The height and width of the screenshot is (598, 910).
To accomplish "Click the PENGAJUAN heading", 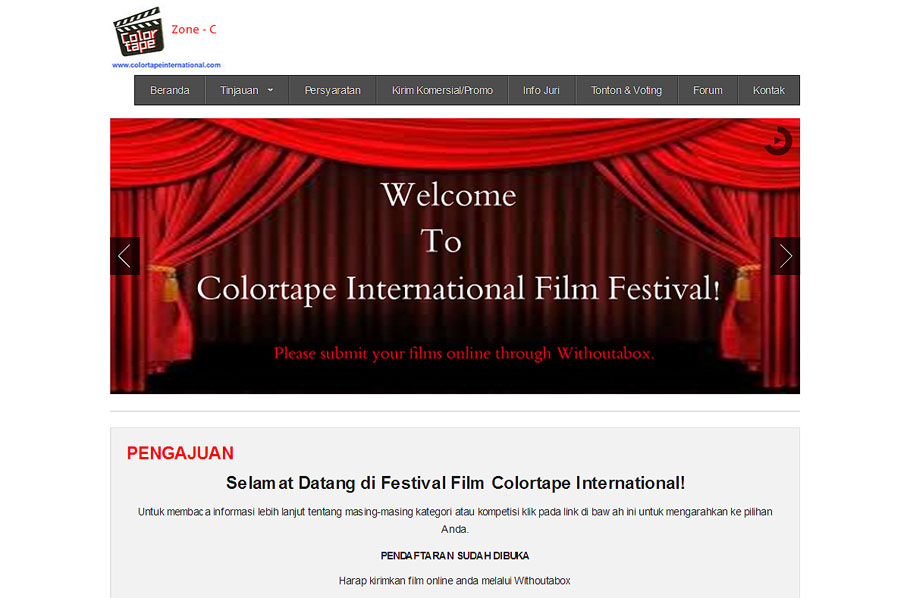I will click(x=180, y=453).
